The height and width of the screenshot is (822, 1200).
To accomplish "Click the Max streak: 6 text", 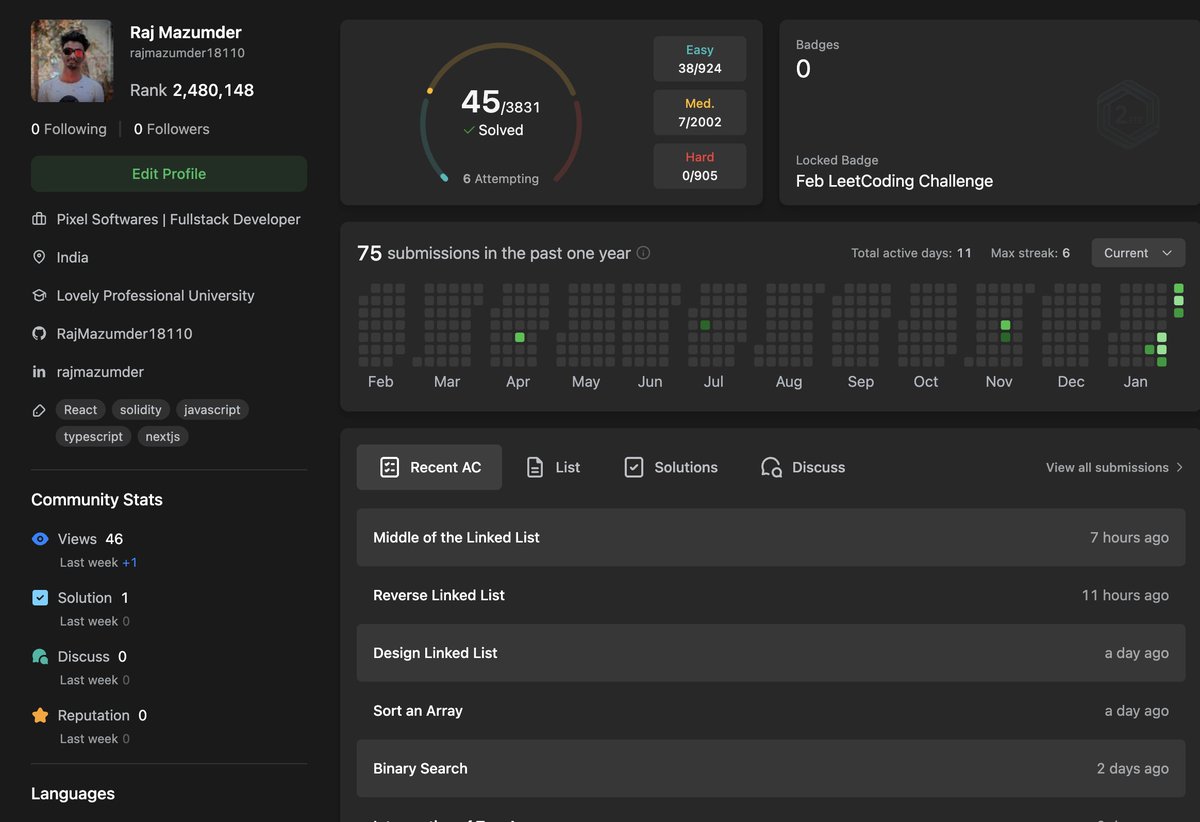I will point(1030,253).
